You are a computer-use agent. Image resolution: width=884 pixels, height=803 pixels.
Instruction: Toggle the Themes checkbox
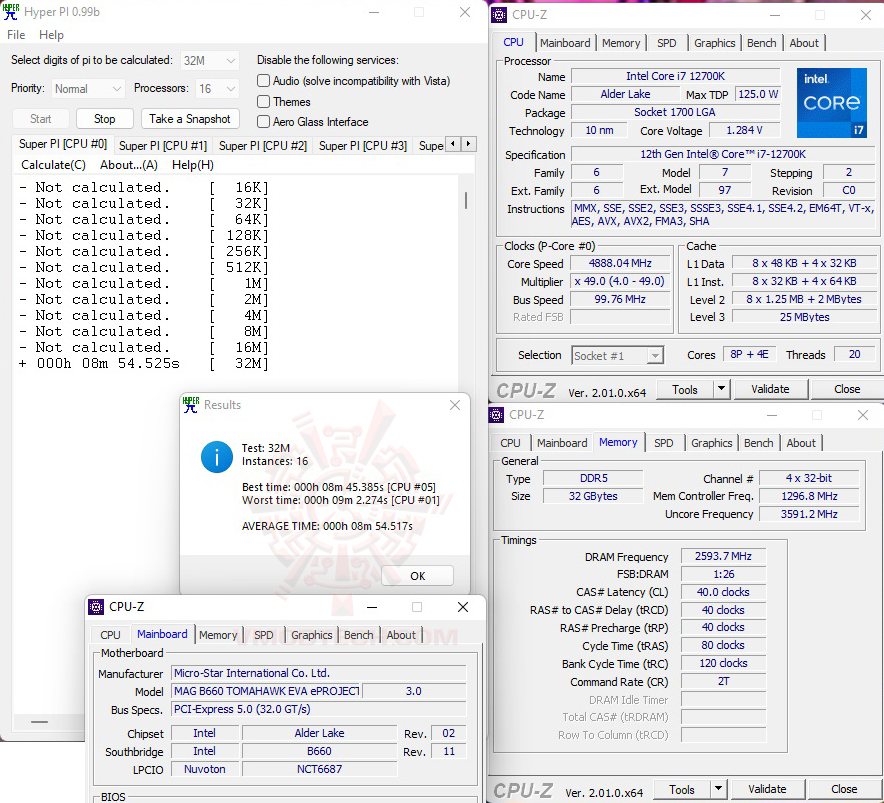tap(263, 102)
